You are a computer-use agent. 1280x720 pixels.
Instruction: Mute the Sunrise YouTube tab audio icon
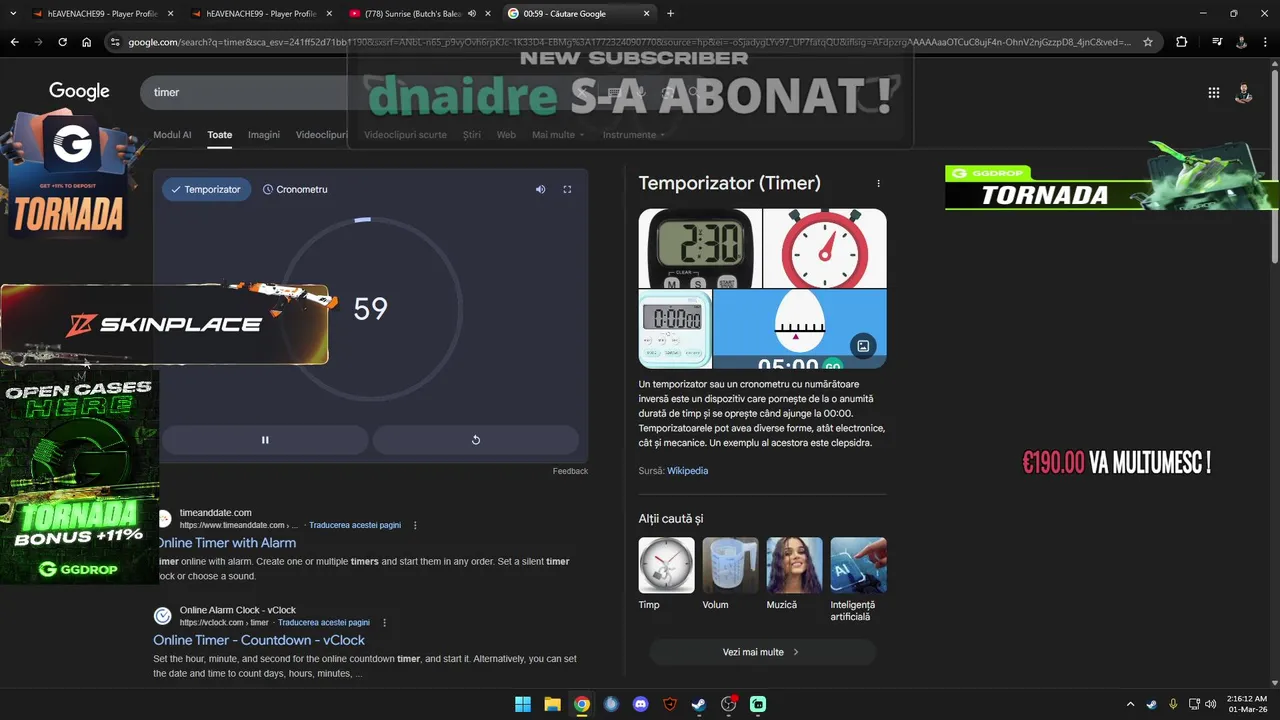click(x=472, y=14)
